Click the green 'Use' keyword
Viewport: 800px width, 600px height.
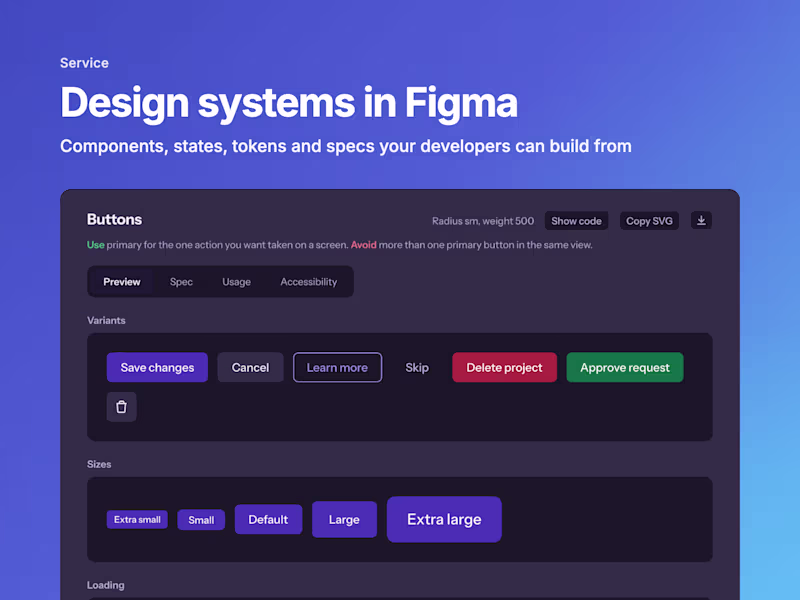95,245
